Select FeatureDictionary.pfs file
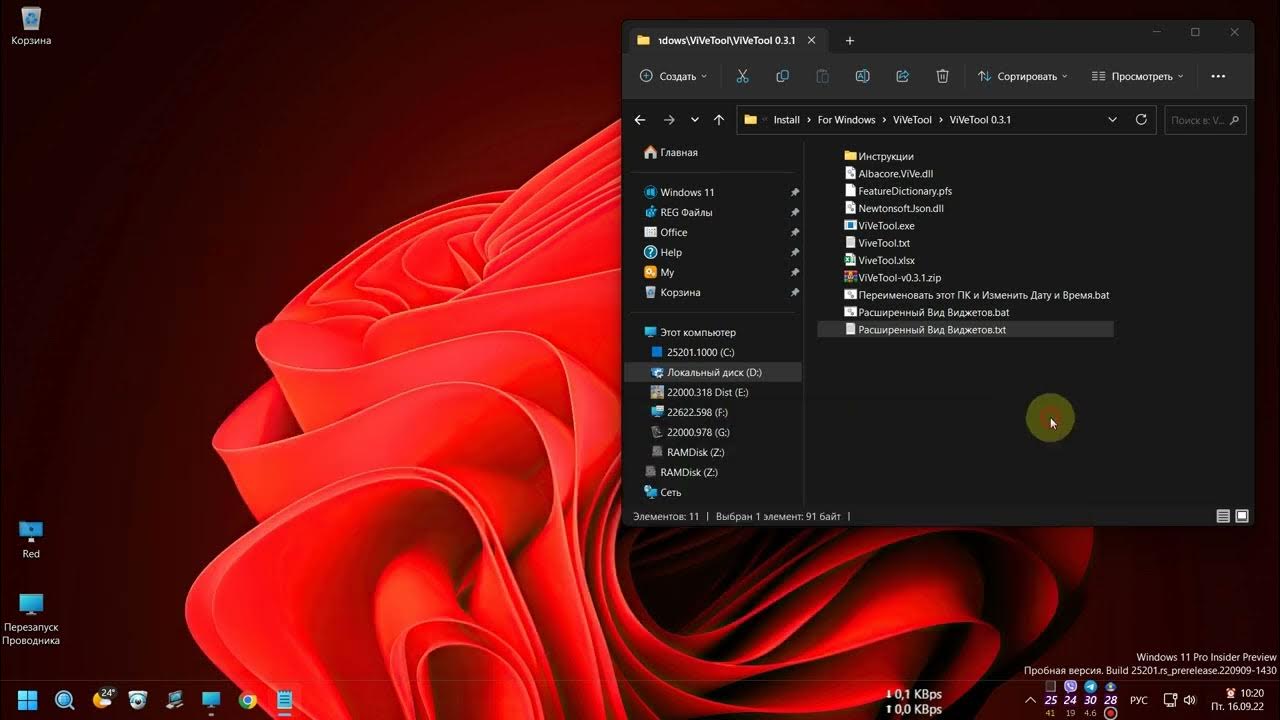 (x=898, y=191)
